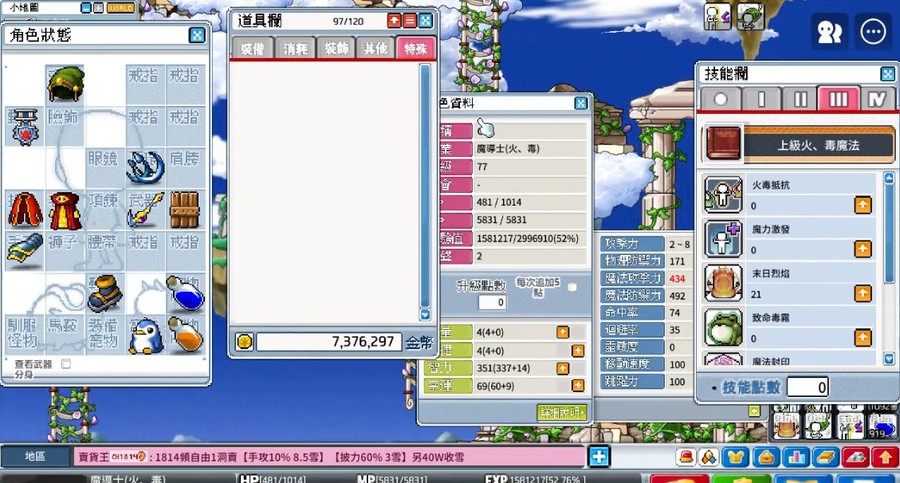
Task: Select the green hat equipment slot
Action: tap(65, 84)
